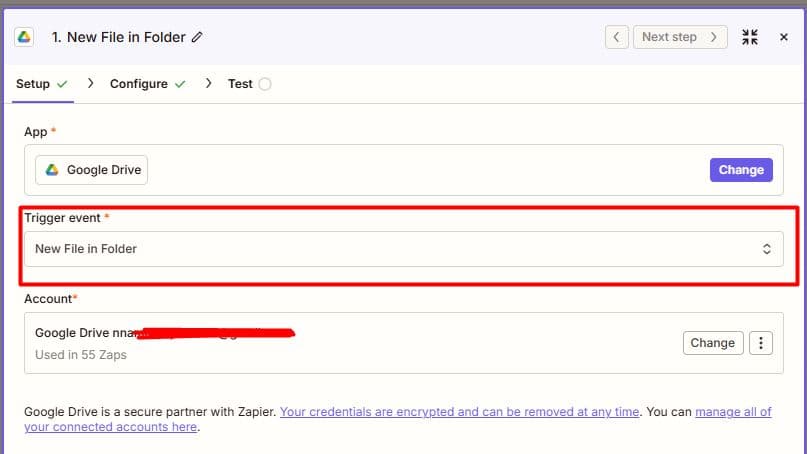Click the step title "1. New File in Folder"
807x454 pixels.
pos(118,37)
